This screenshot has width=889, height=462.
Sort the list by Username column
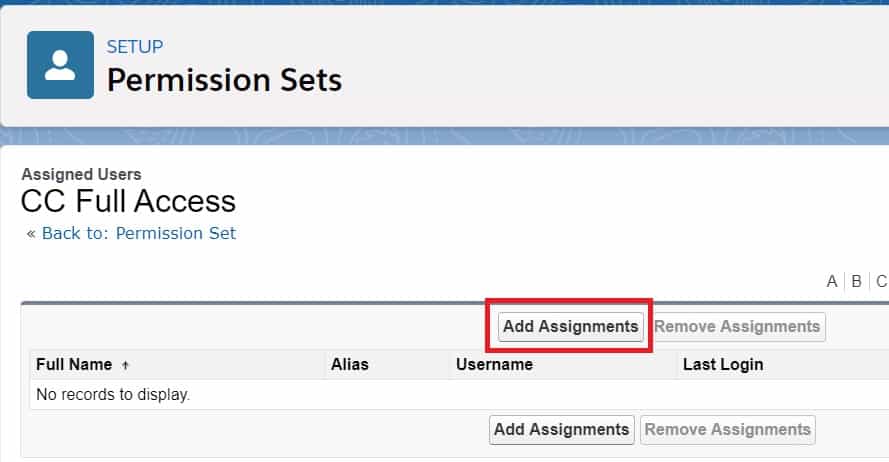[x=494, y=365]
